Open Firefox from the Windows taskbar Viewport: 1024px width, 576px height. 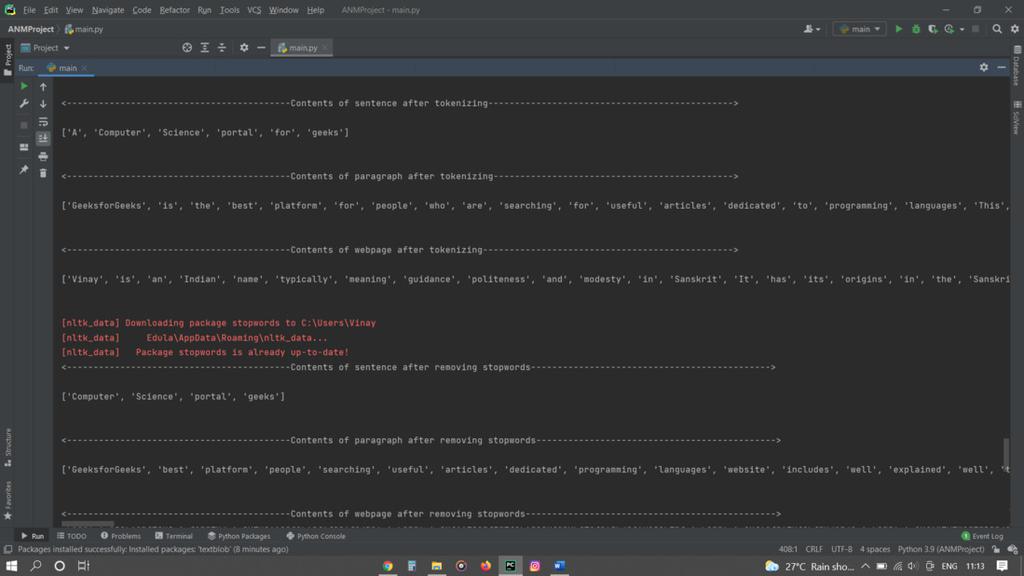click(x=486, y=566)
